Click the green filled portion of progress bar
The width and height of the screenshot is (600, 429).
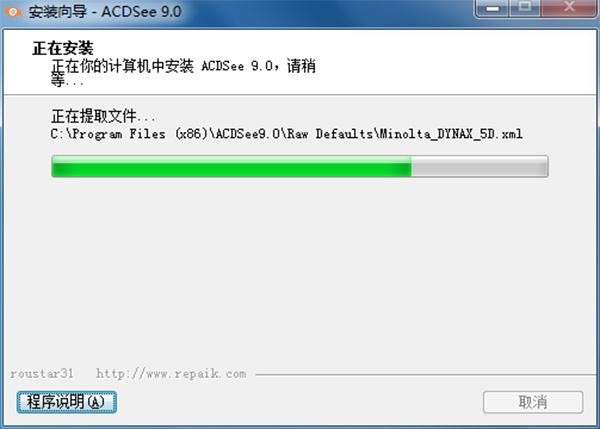click(232, 166)
